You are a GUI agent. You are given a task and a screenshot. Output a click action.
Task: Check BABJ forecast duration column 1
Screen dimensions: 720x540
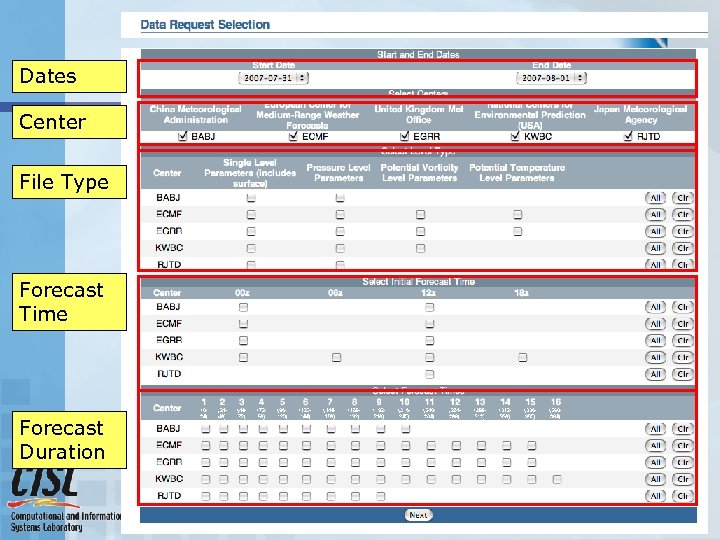205,429
